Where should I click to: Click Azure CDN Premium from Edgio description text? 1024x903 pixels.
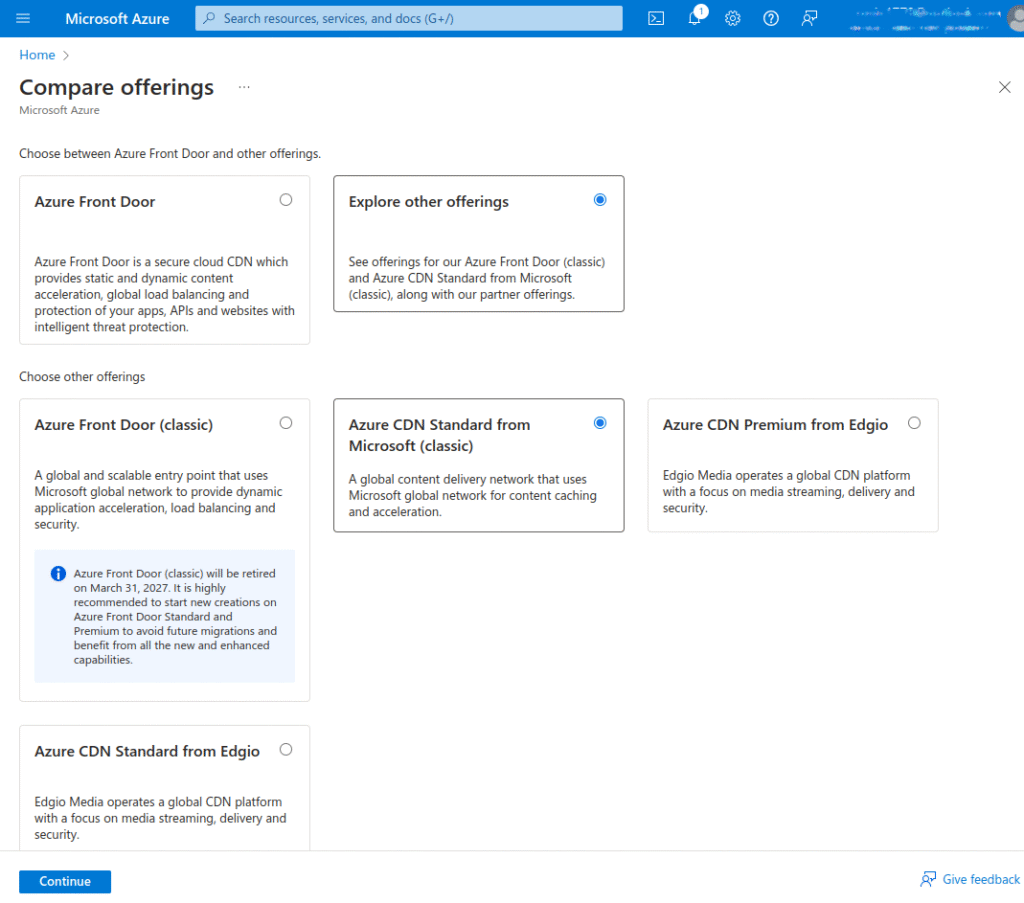[789, 492]
